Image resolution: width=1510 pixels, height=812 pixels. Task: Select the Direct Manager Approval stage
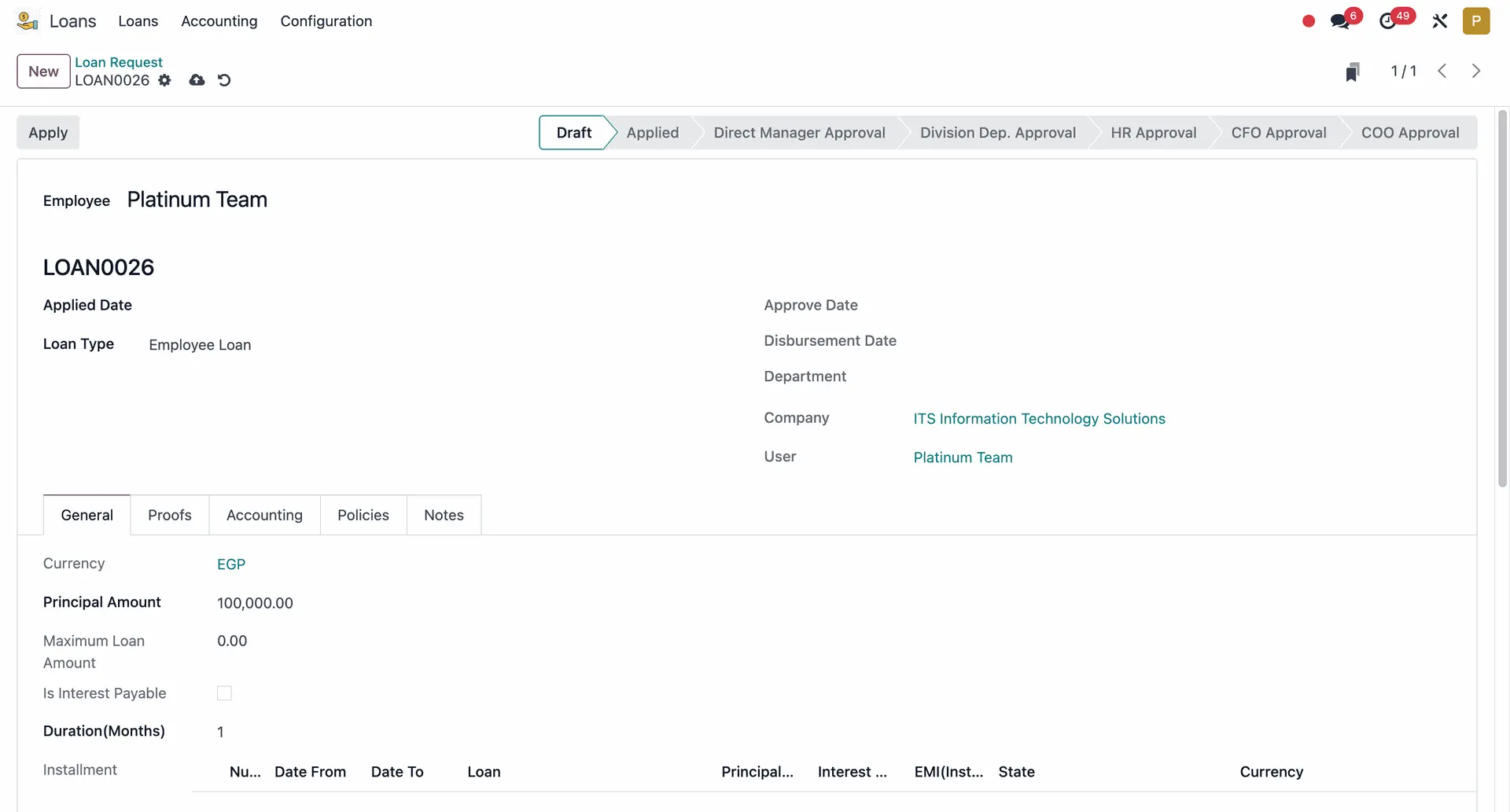799,133
